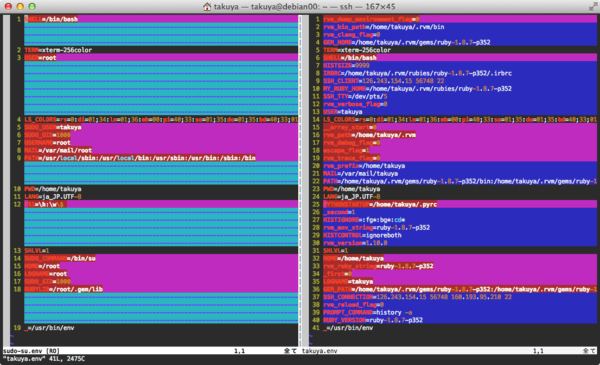600x365 pixels.
Task: Select the GEM_HOME line
Action: click(407, 42)
